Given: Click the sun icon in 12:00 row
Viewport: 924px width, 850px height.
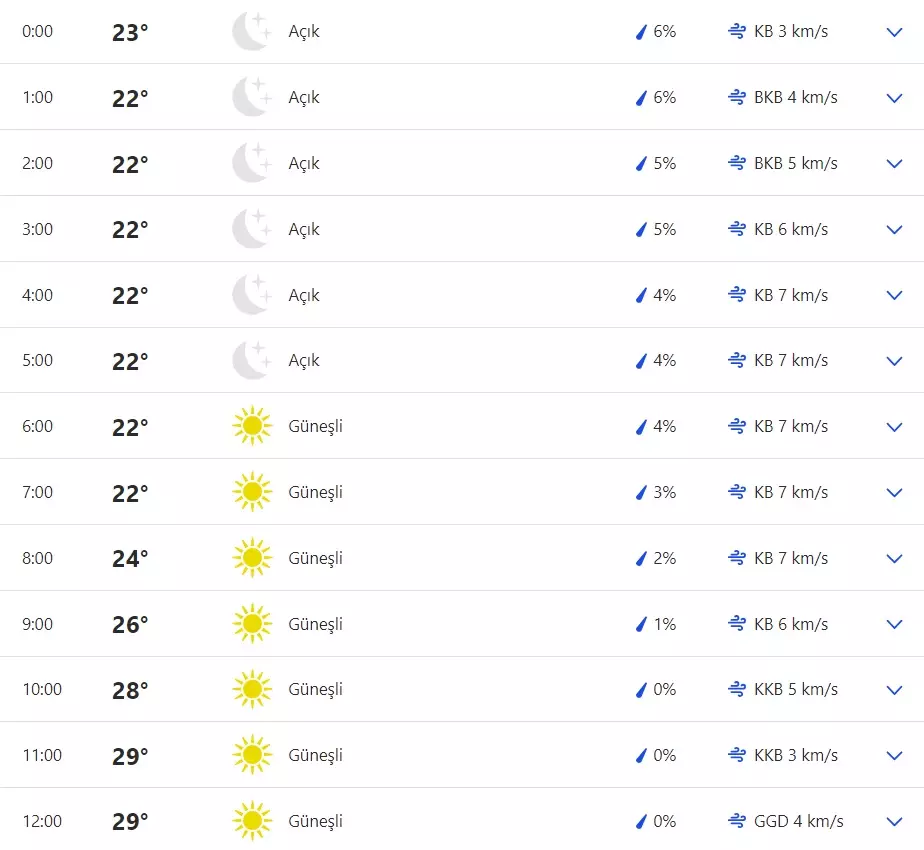Looking at the screenshot, I should [252, 821].
